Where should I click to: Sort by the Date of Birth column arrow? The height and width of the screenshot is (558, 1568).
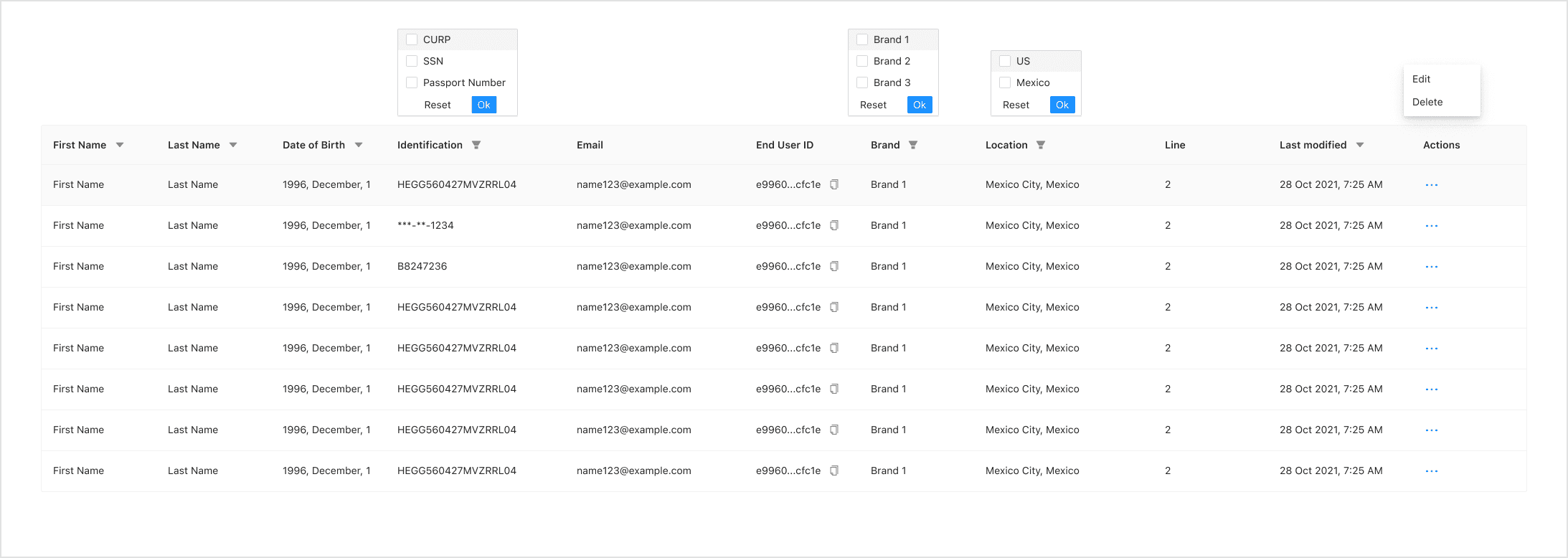359,145
